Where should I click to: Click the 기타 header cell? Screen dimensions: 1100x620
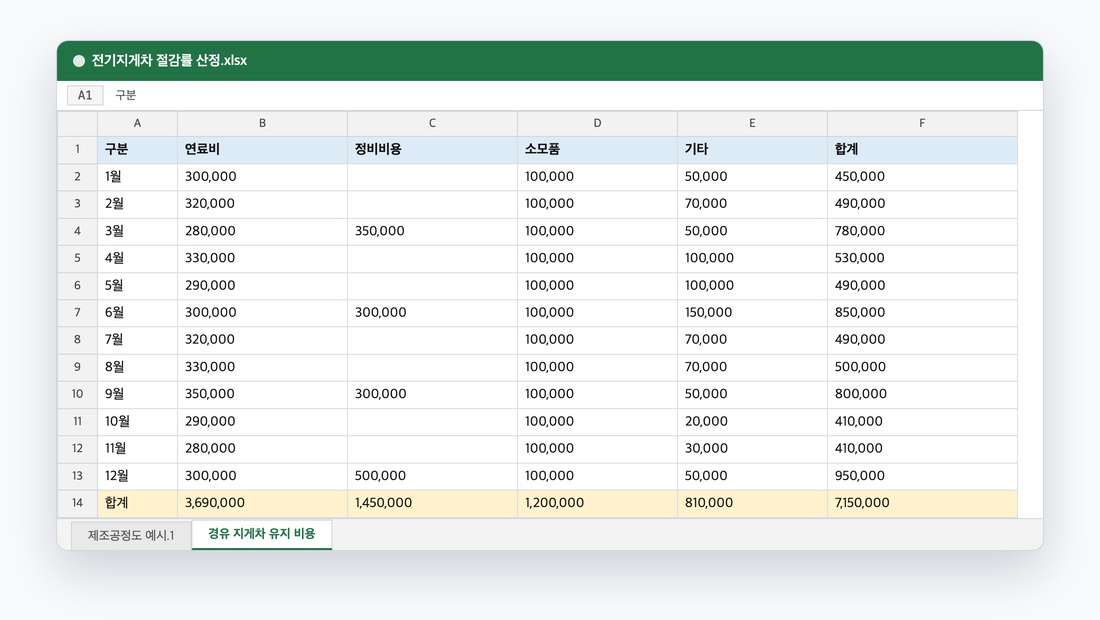pyautogui.click(x=752, y=149)
